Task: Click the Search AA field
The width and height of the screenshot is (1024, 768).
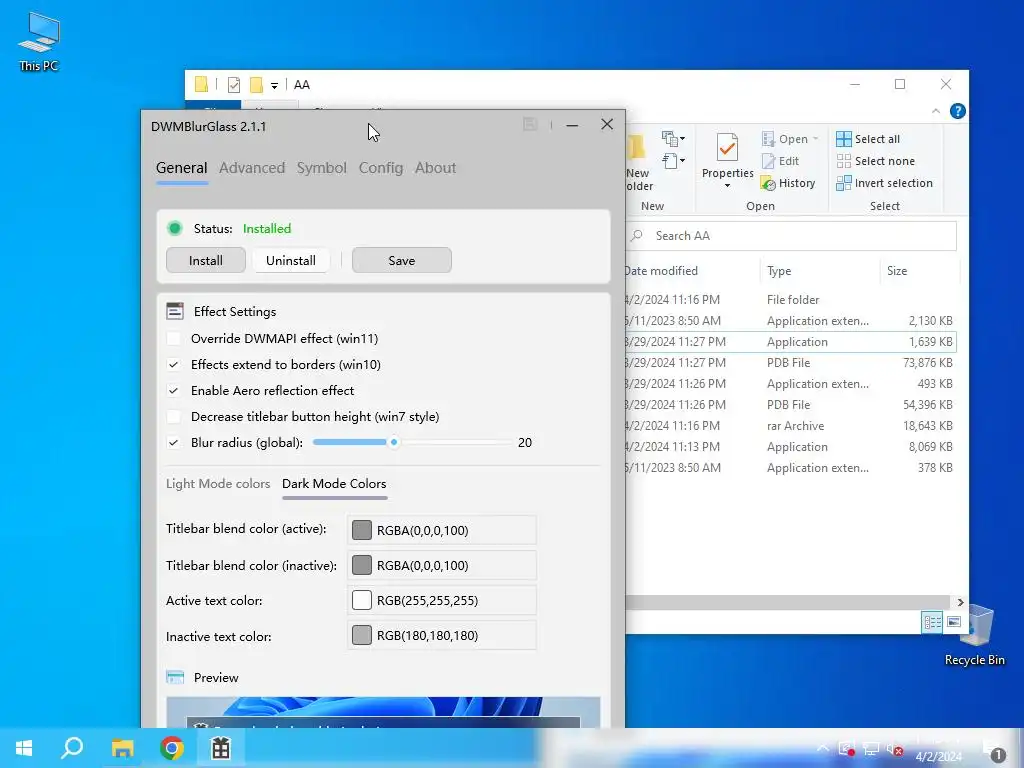Action: pyautogui.click(x=790, y=236)
